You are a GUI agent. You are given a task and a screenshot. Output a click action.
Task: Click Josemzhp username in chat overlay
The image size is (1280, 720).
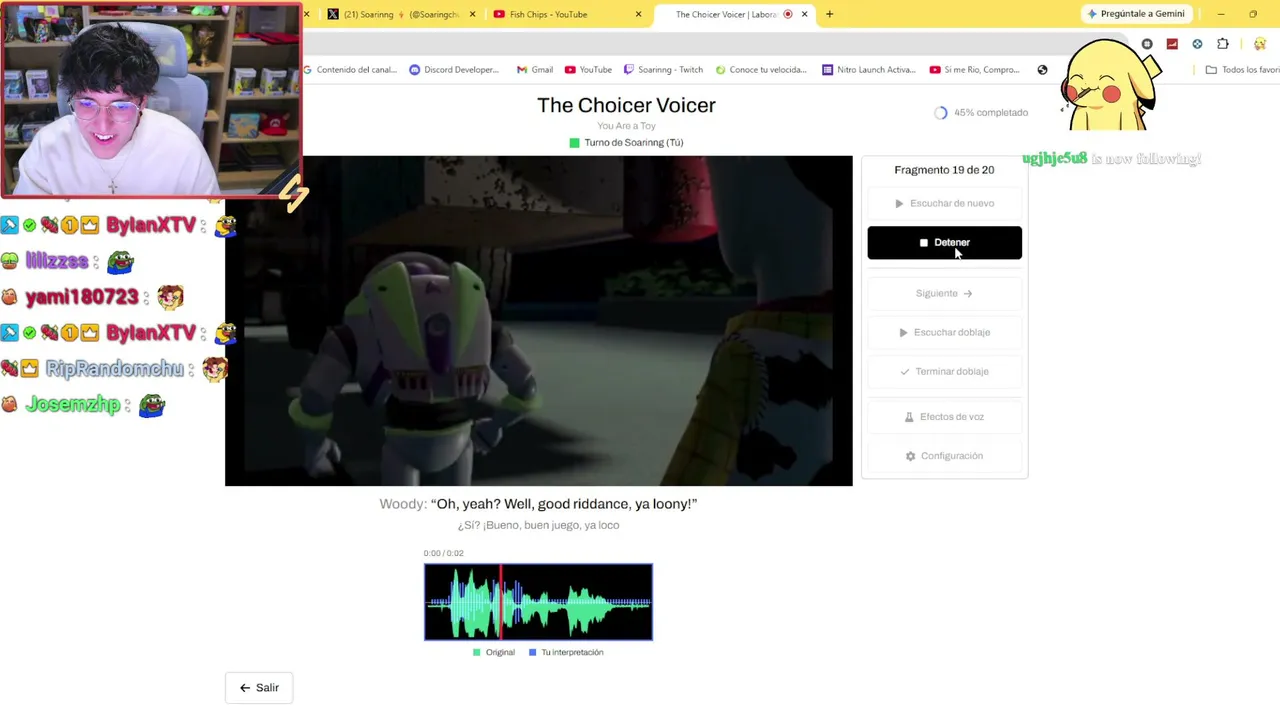pyautogui.click(x=73, y=405)
